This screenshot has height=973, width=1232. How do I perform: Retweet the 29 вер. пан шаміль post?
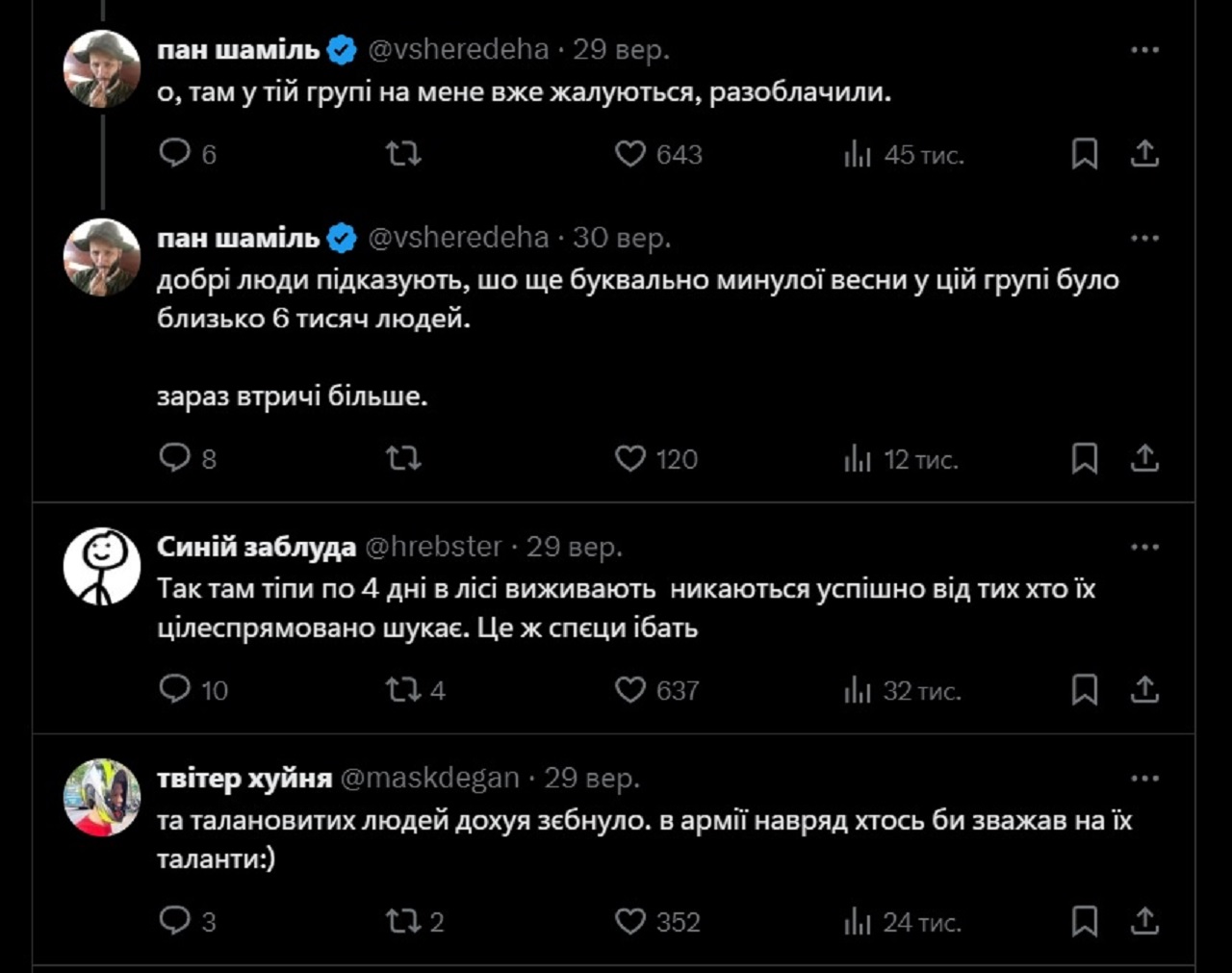point(403,154)
